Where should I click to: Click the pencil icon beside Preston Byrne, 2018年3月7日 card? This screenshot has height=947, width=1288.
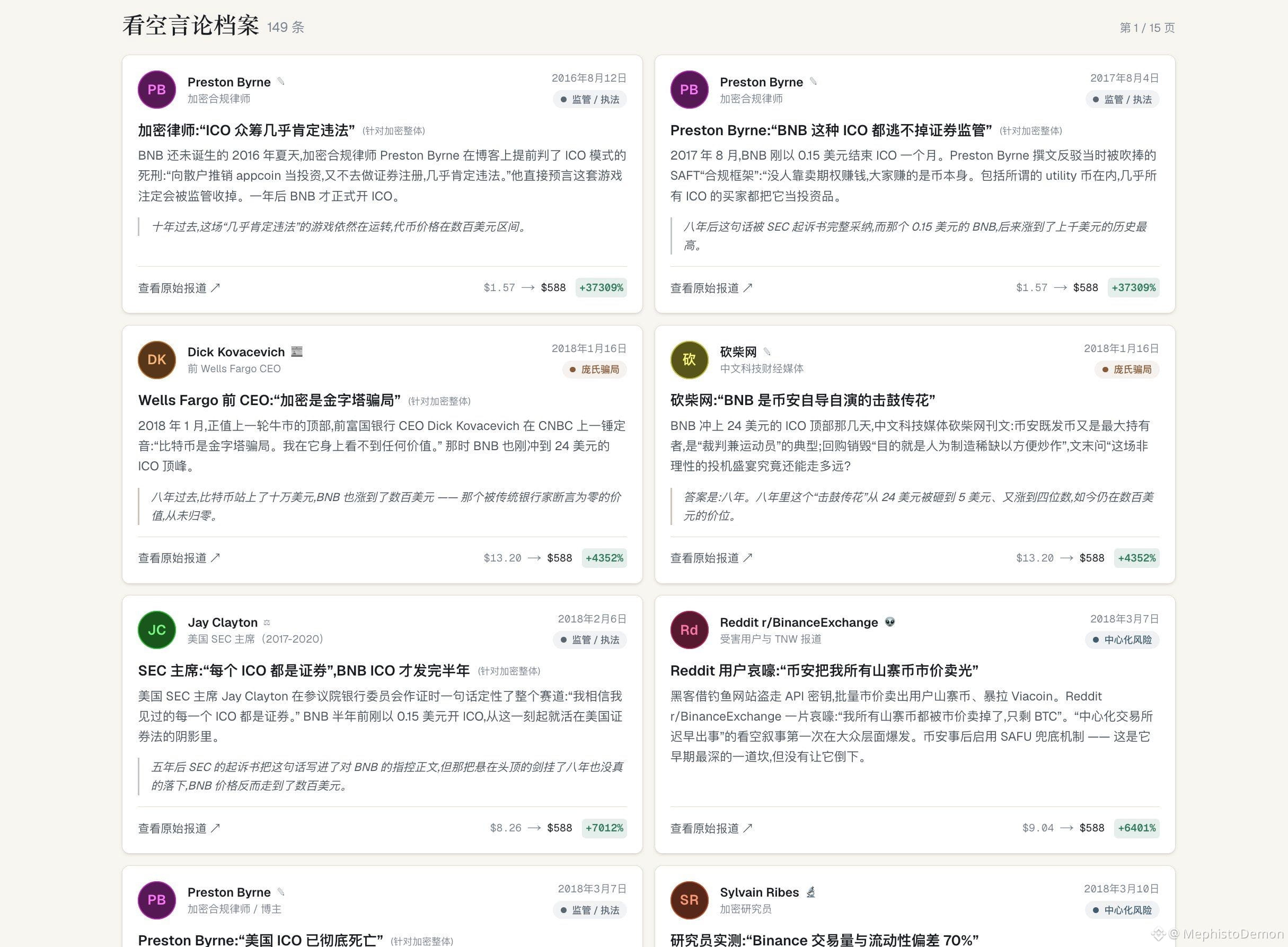click(x=281, y=892)
